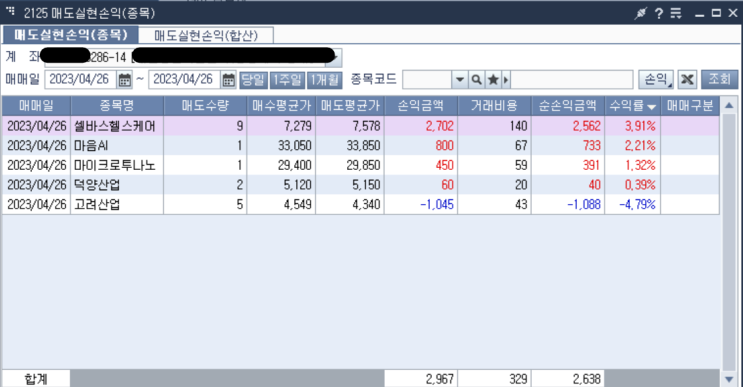This screenshot has height=387, width=743.
Task: Click the 매도수량 column header
Action: pyautogui.click(x=205, y=106)
